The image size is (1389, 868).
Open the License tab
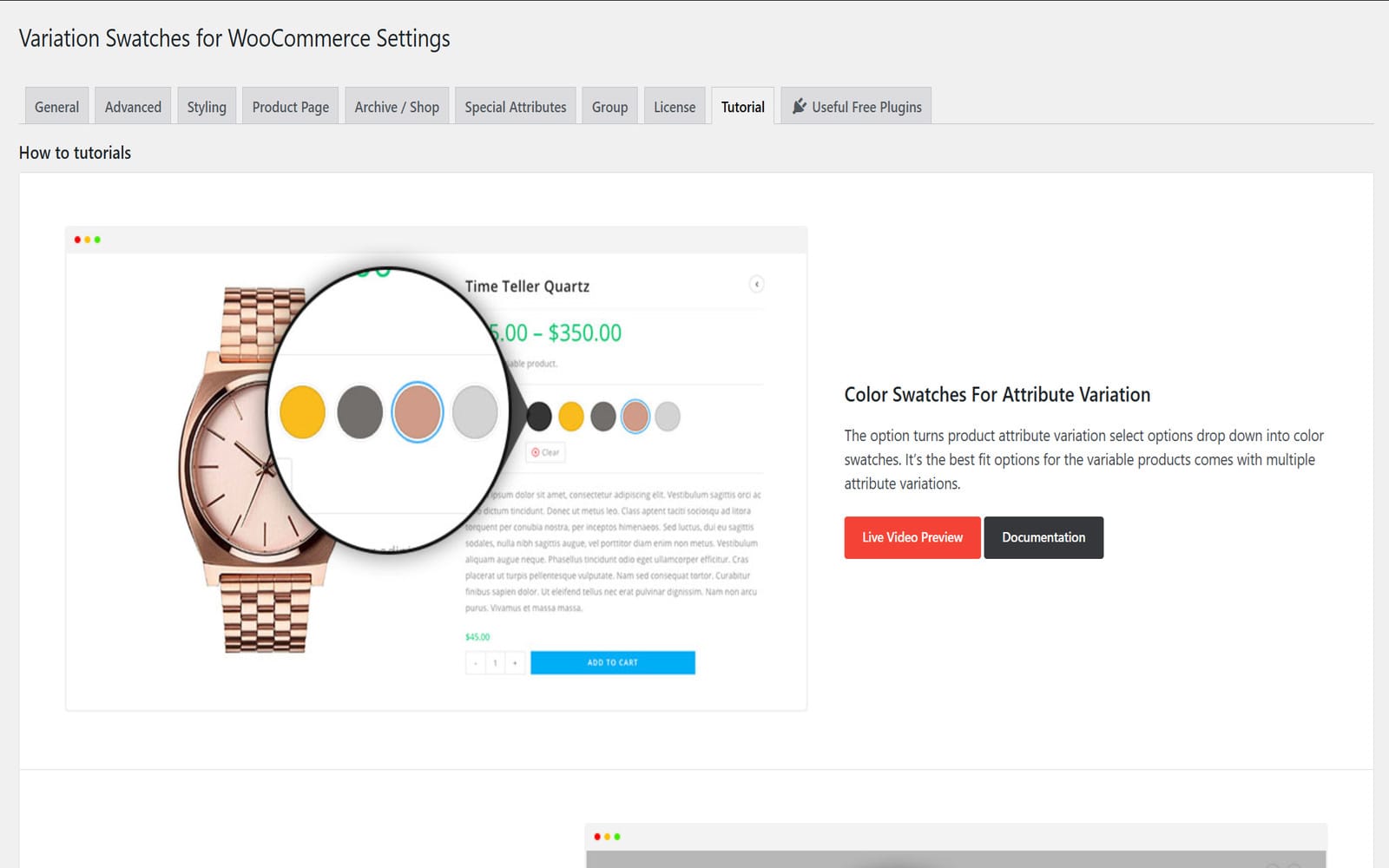(x=675, y=106)
